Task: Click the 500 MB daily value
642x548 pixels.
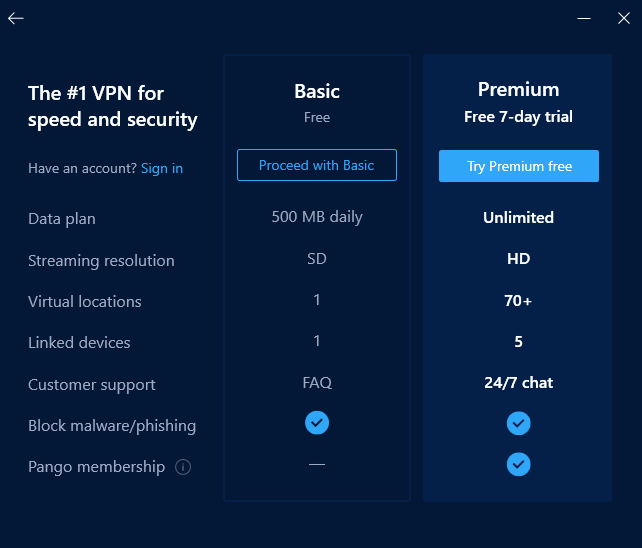Action: (317, 217)
